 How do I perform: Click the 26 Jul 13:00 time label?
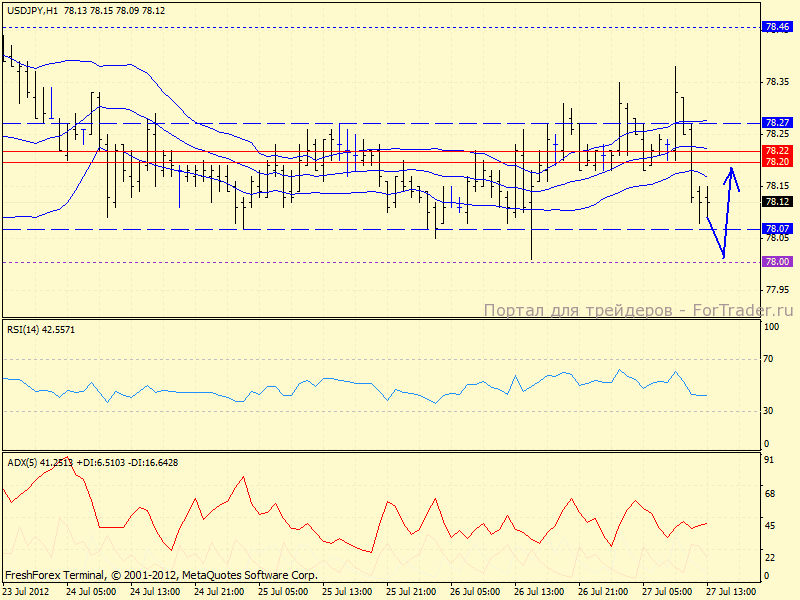pyautogui.click(x=539, y=592)
